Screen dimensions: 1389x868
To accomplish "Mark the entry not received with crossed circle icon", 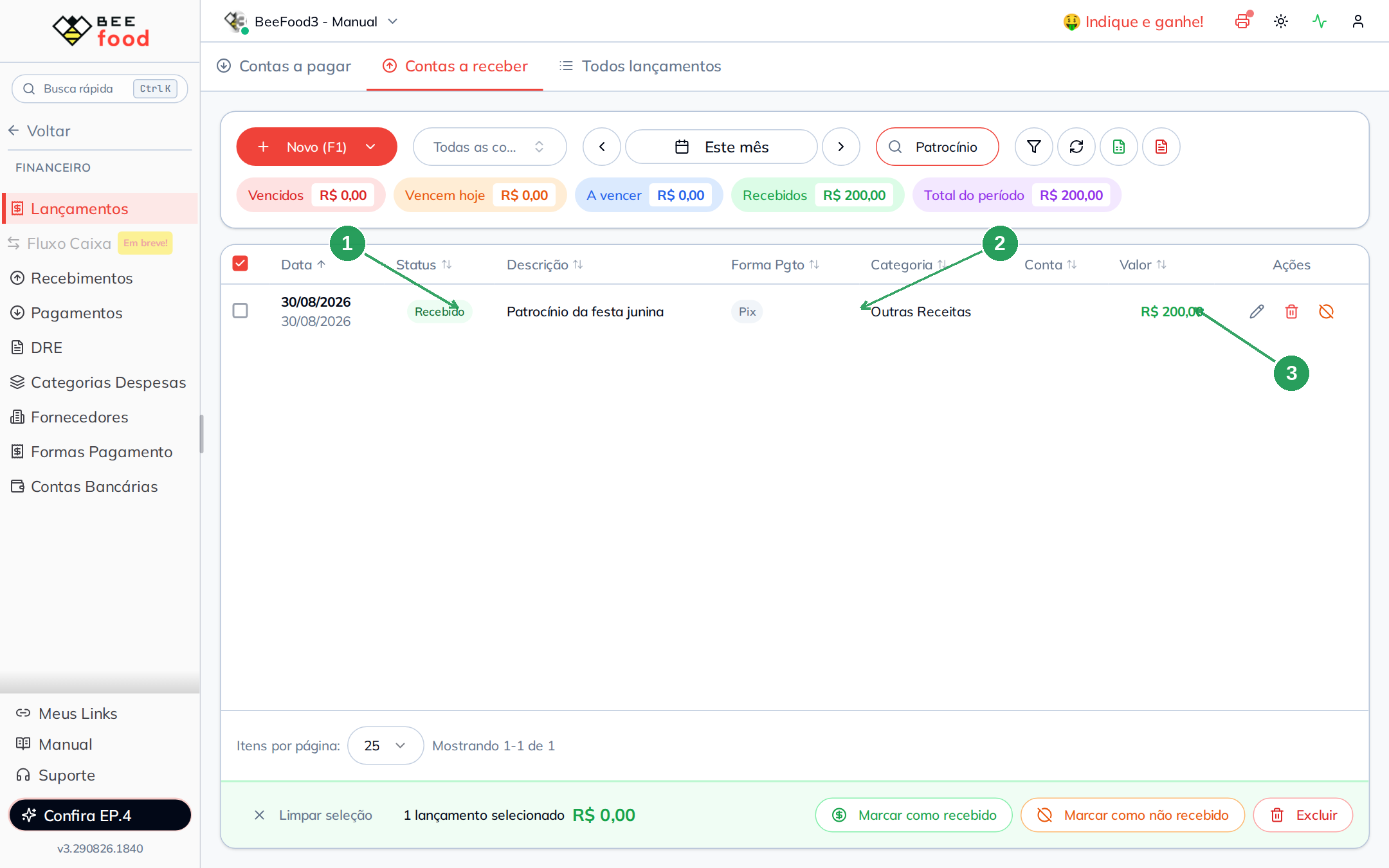I will click(1327, 312).
